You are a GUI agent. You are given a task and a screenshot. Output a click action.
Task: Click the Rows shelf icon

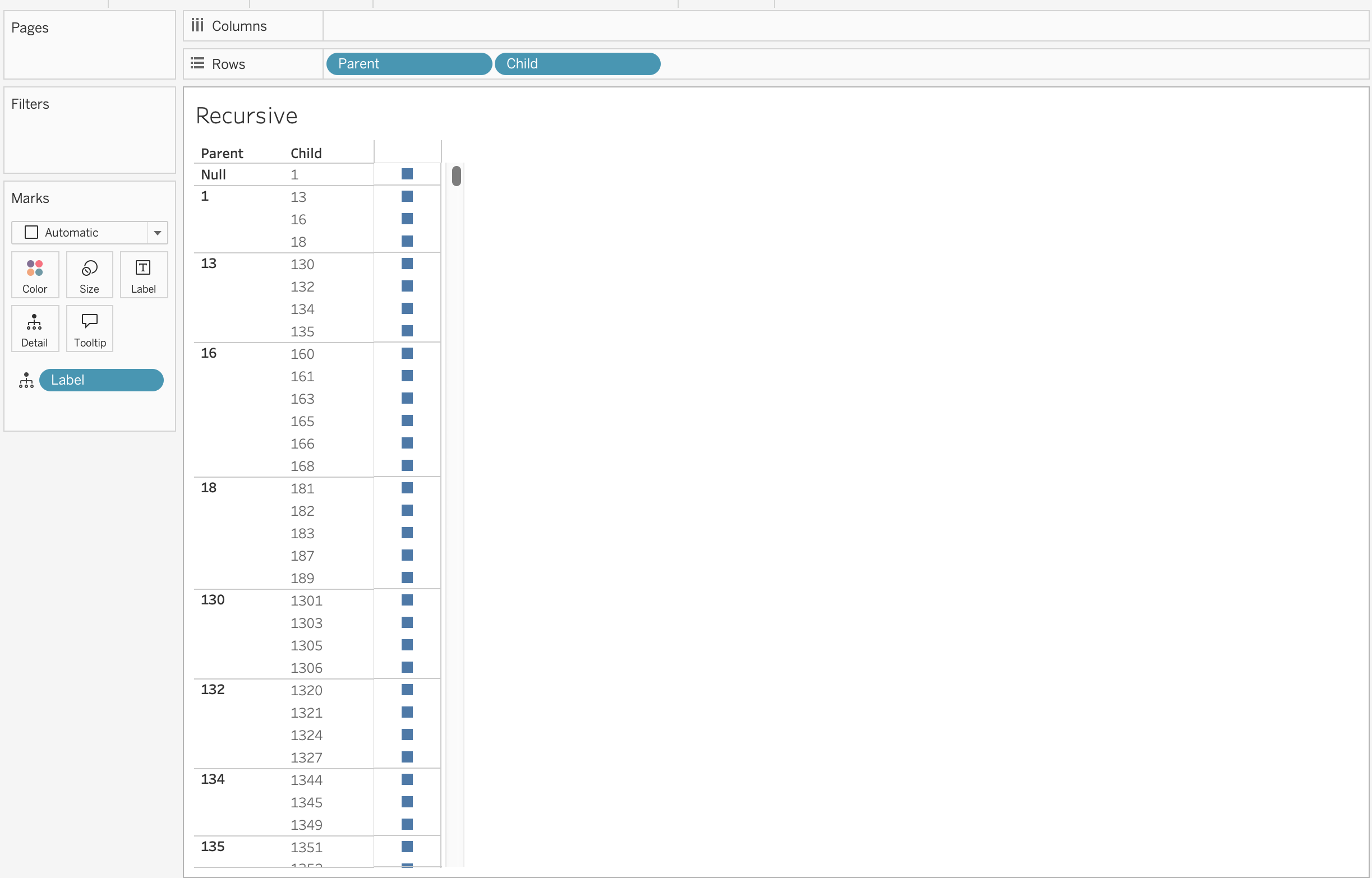point(197,63)
